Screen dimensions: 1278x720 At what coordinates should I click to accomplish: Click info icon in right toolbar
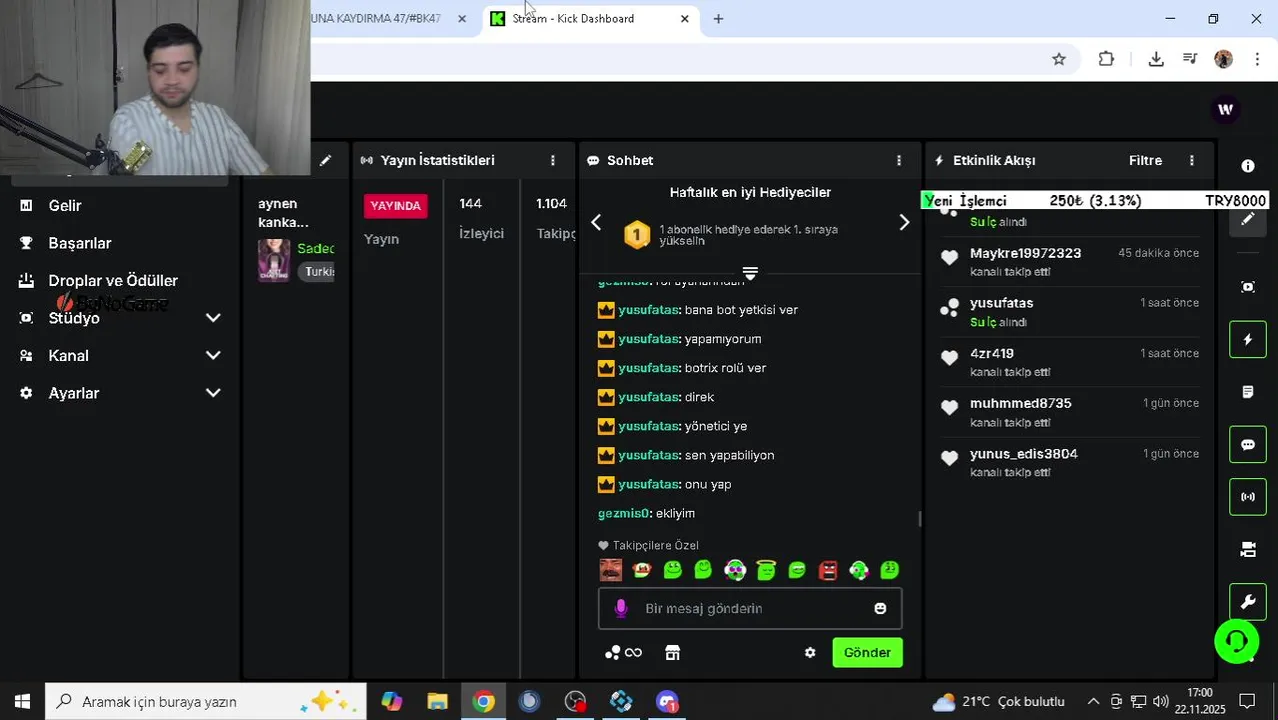click(1248, 166)
